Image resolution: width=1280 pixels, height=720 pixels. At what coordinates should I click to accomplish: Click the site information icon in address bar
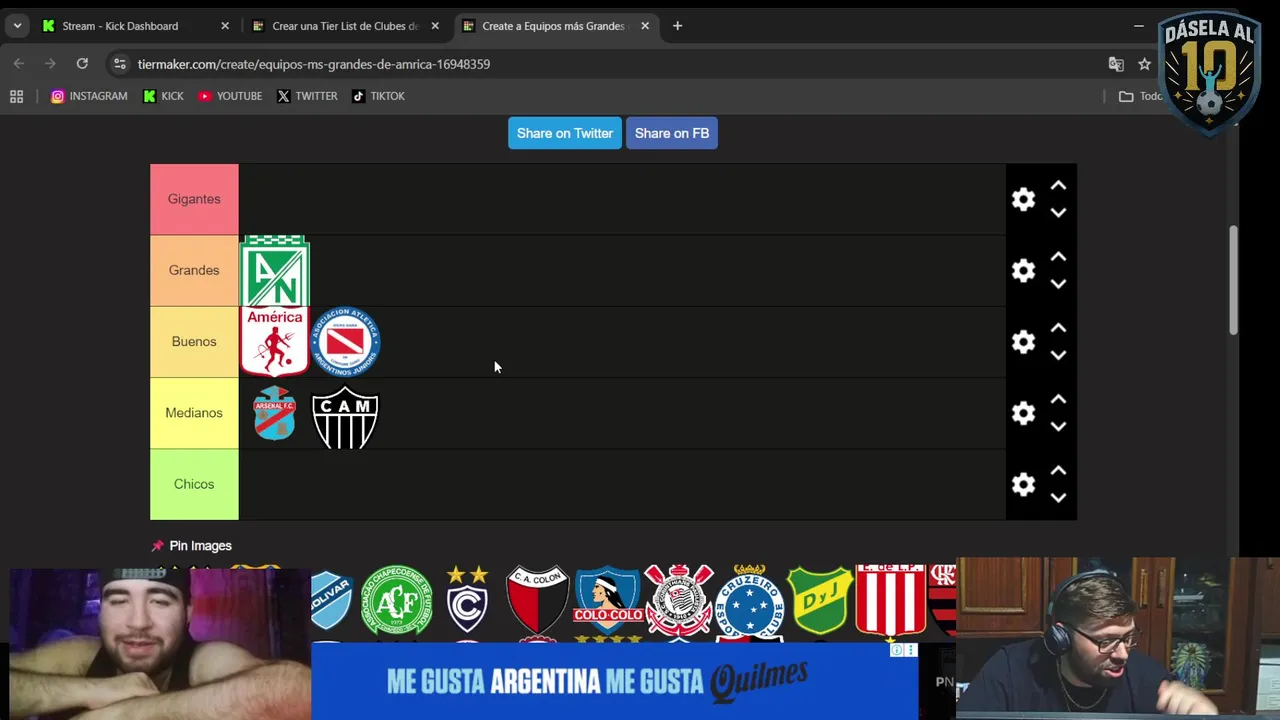(x=119, y=64)
